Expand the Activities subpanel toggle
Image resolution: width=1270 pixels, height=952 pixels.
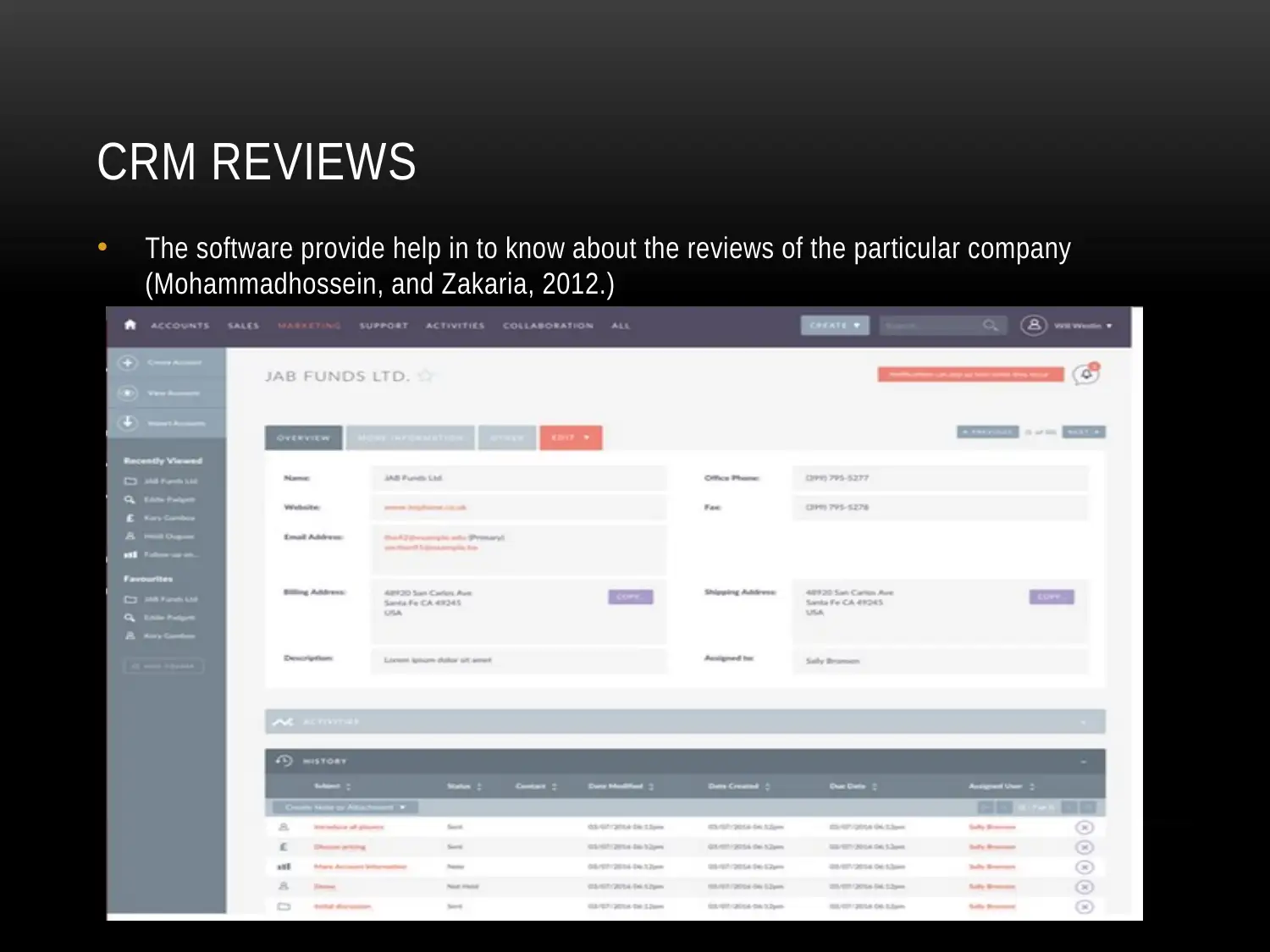[1084, 722]
